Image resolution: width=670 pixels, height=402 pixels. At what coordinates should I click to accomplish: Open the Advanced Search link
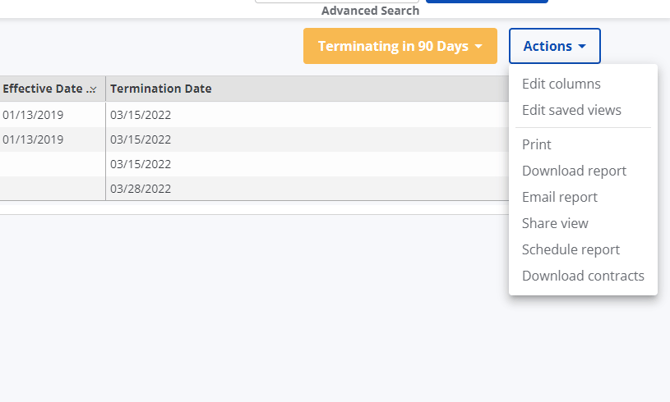point(370,11)
